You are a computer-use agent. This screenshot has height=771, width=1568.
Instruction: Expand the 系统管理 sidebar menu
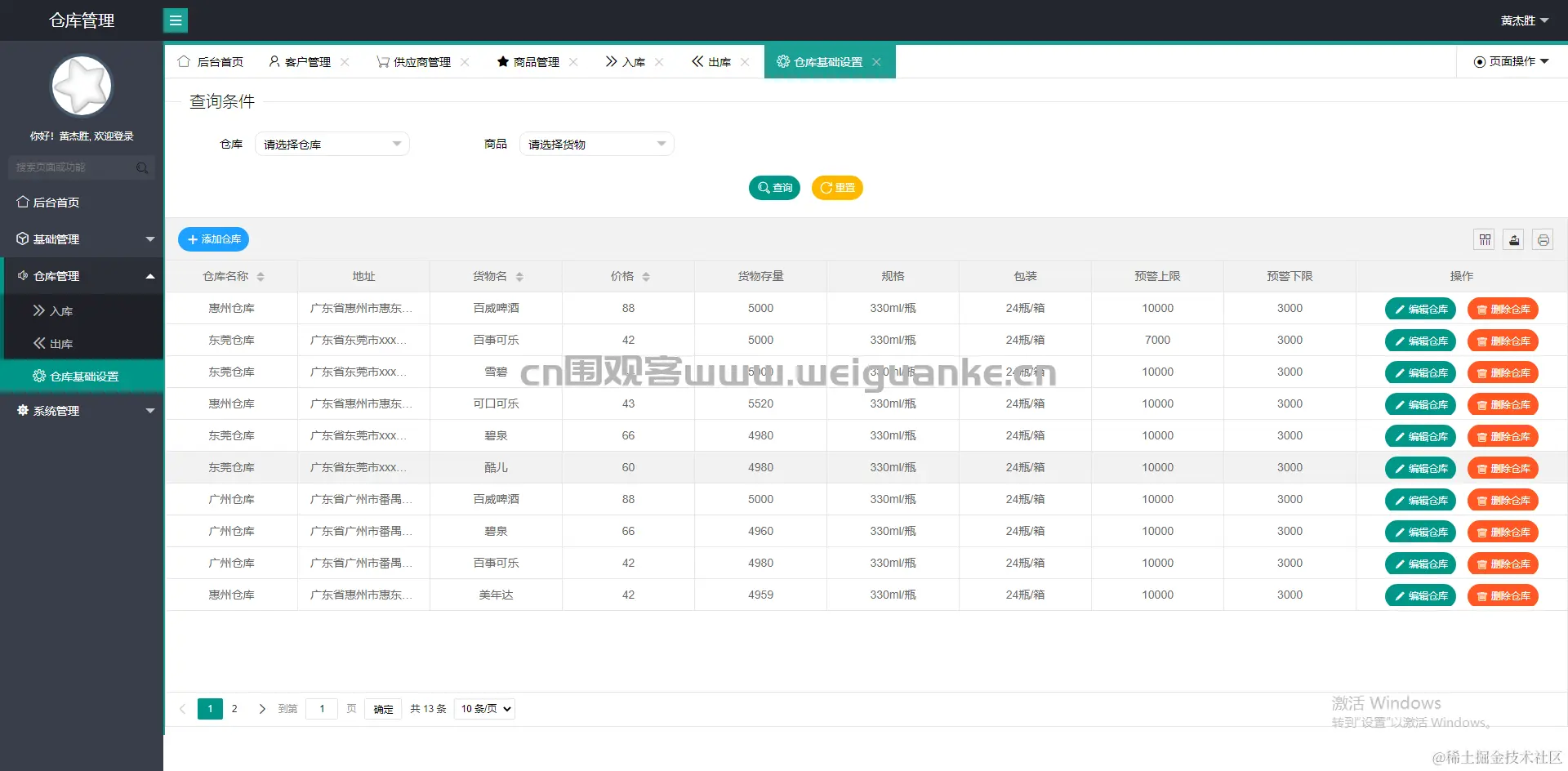(82, 411)
